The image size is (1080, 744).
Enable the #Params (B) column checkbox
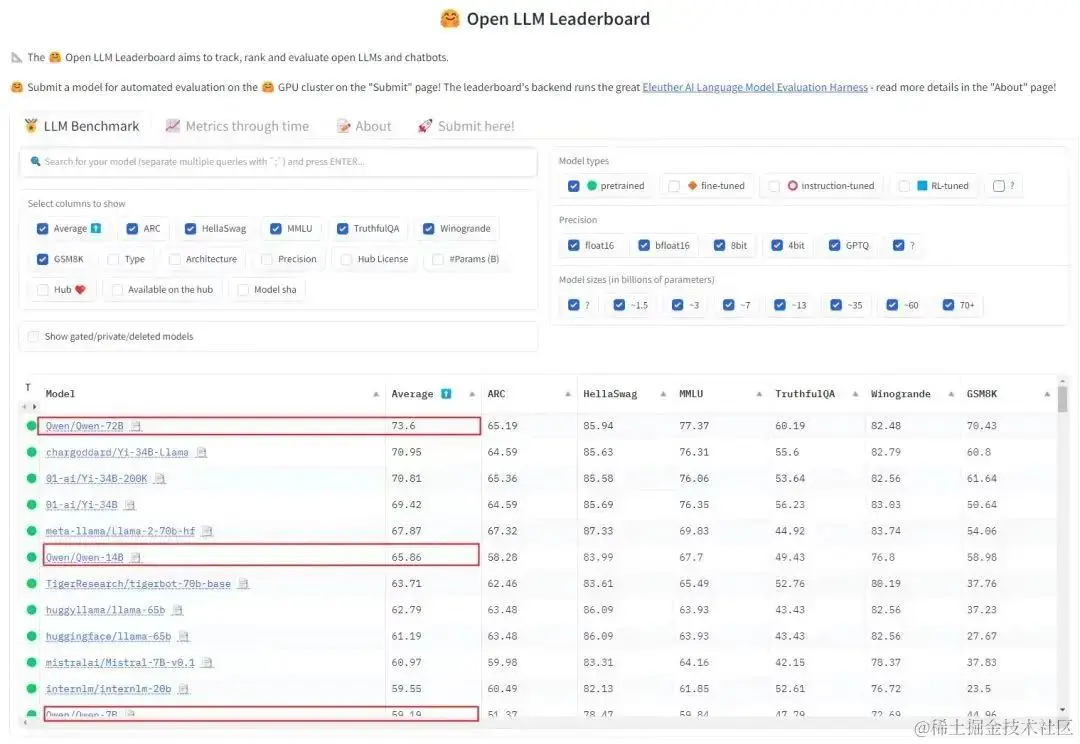[437, 259]
